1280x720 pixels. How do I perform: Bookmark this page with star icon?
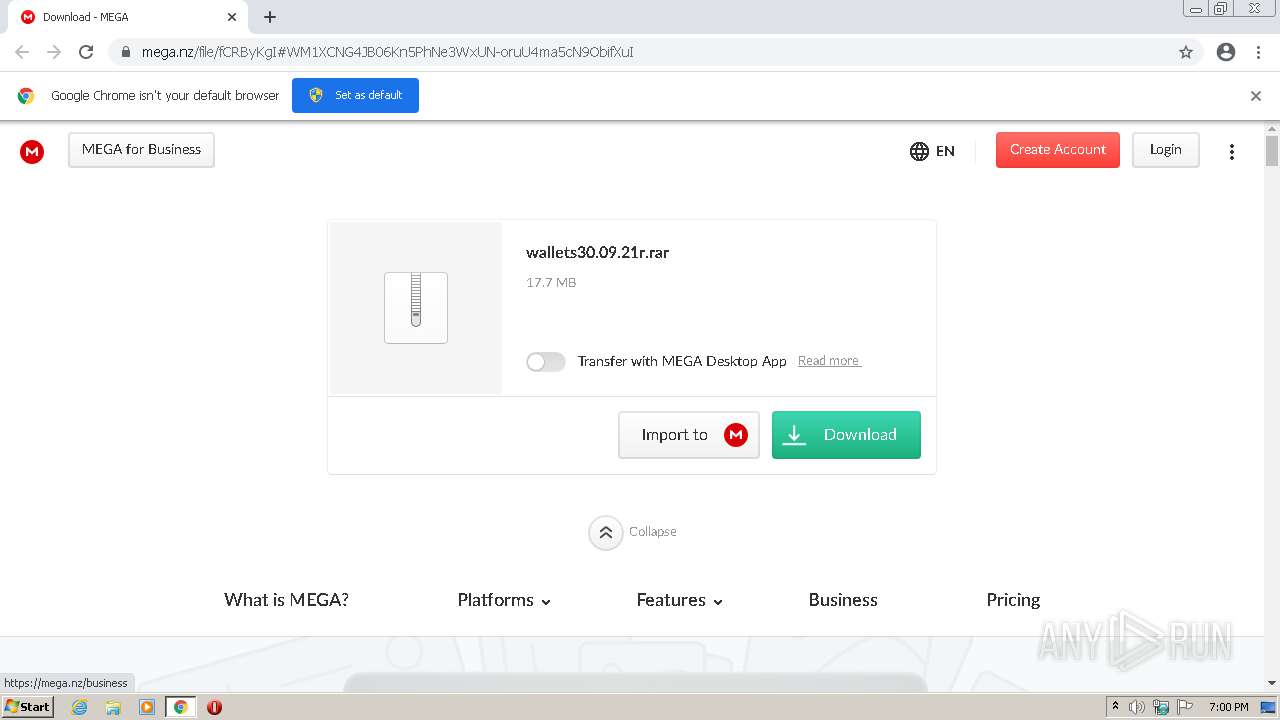(1186, 52)
